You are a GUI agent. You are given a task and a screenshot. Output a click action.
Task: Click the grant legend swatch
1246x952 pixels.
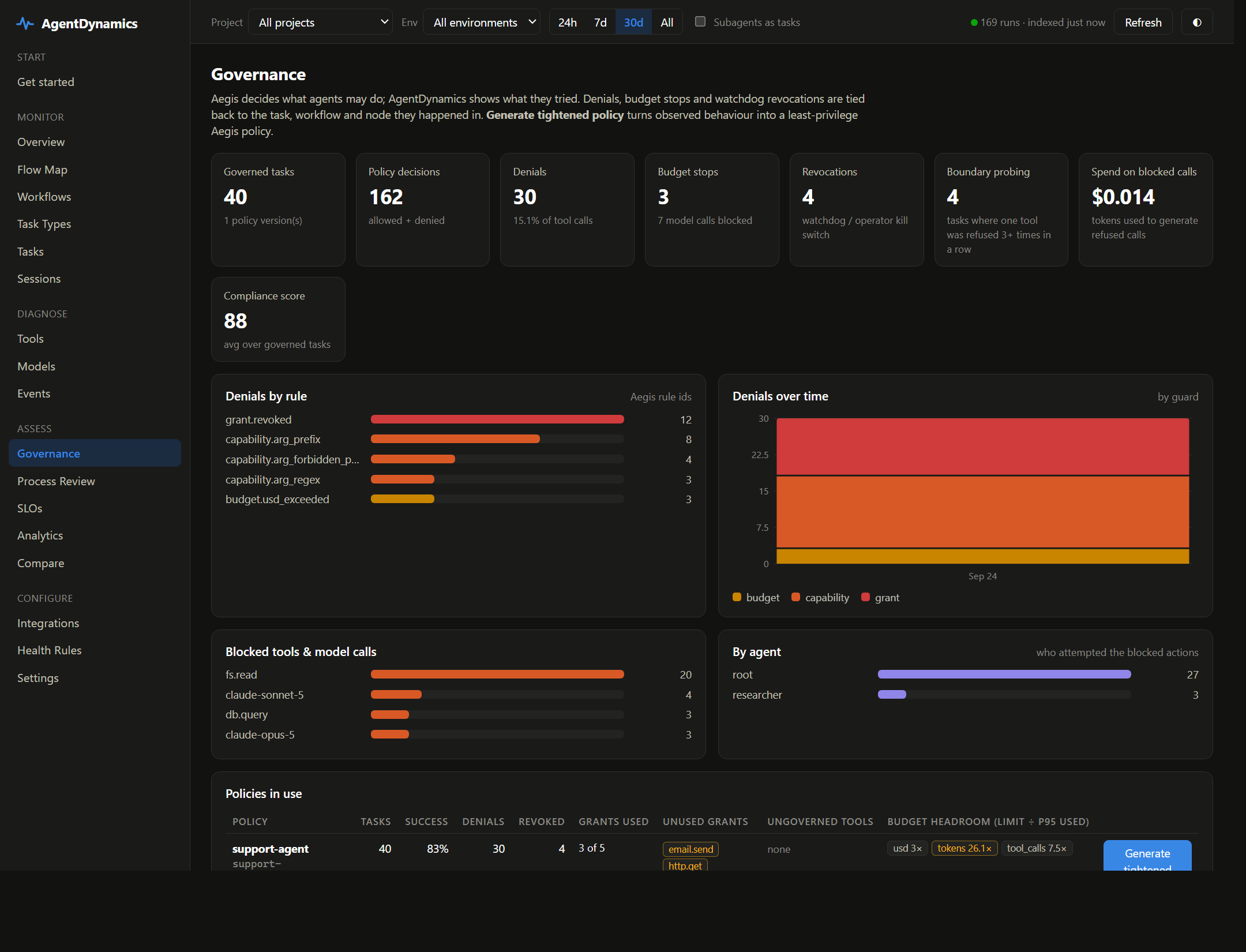(x=865, y=597)
